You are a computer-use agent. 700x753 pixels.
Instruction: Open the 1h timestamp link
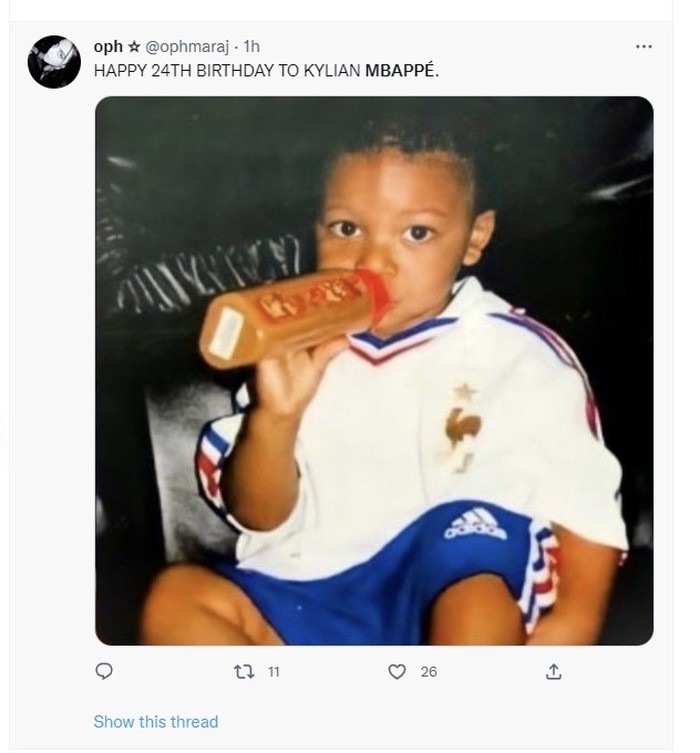[252, 47]
